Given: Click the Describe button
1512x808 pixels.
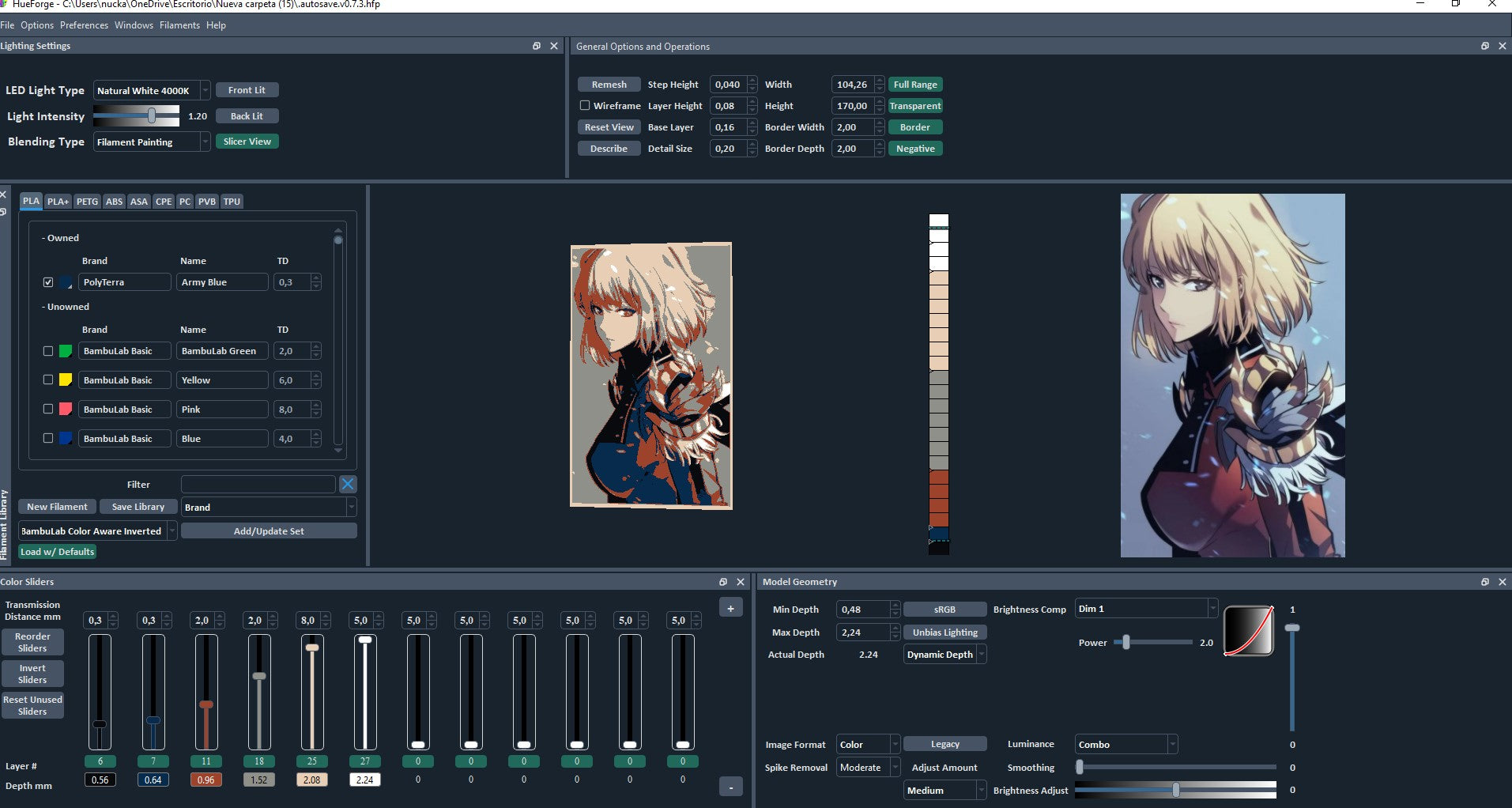Looking at the screenshot, I should 609,149.
